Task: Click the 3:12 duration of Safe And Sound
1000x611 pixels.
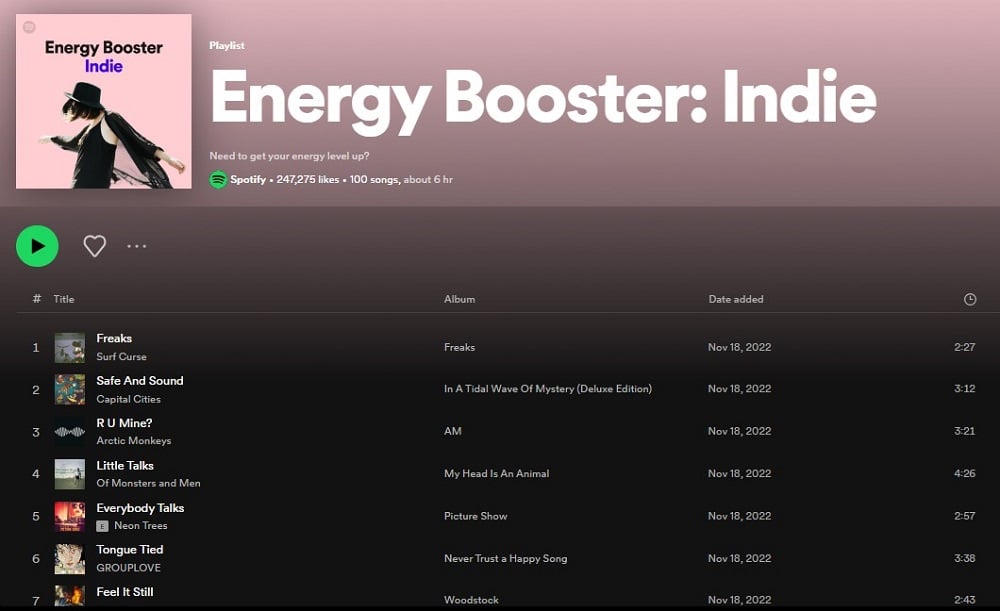Action: pos(964,388)
